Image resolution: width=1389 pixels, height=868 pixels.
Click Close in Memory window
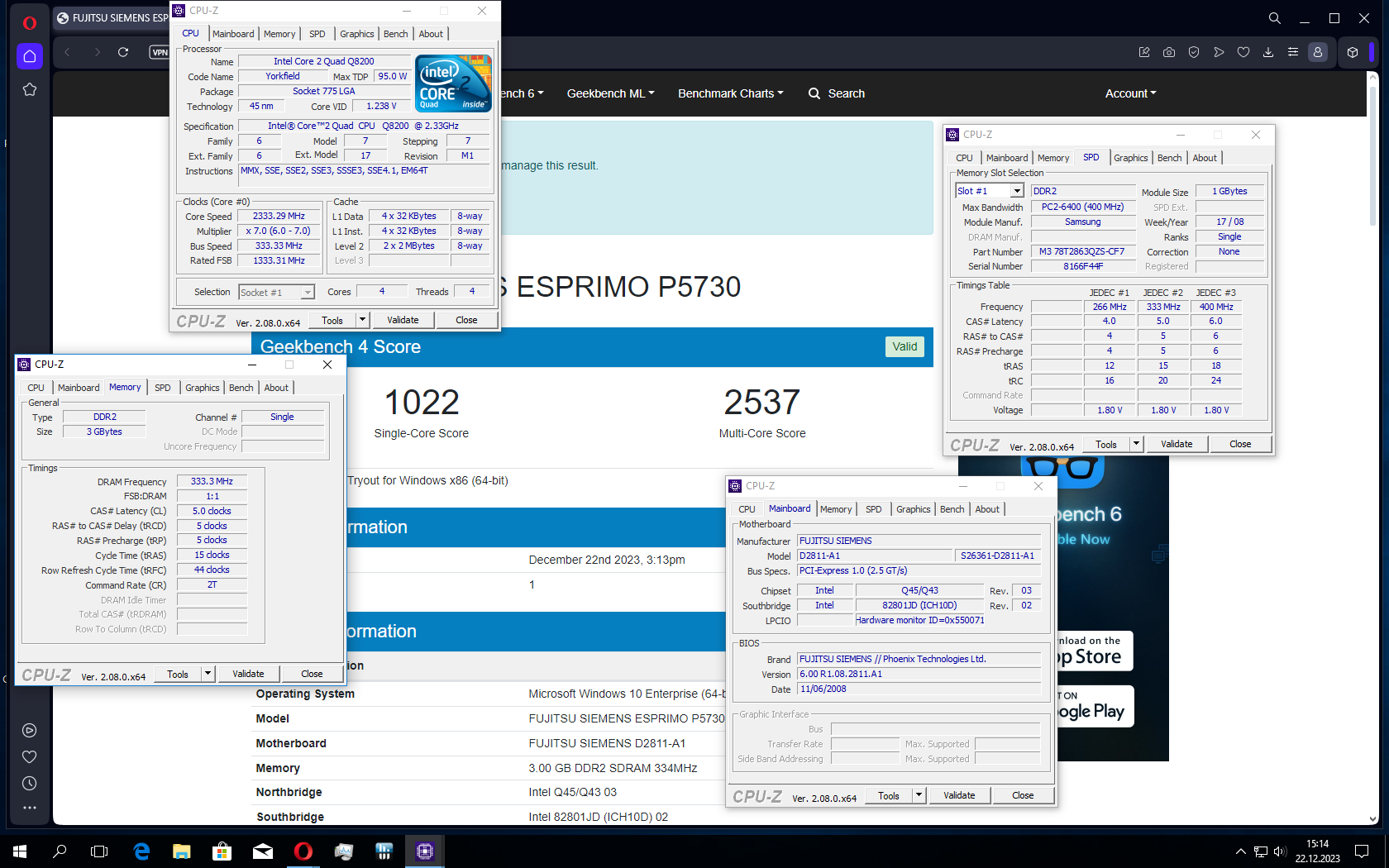312,674
